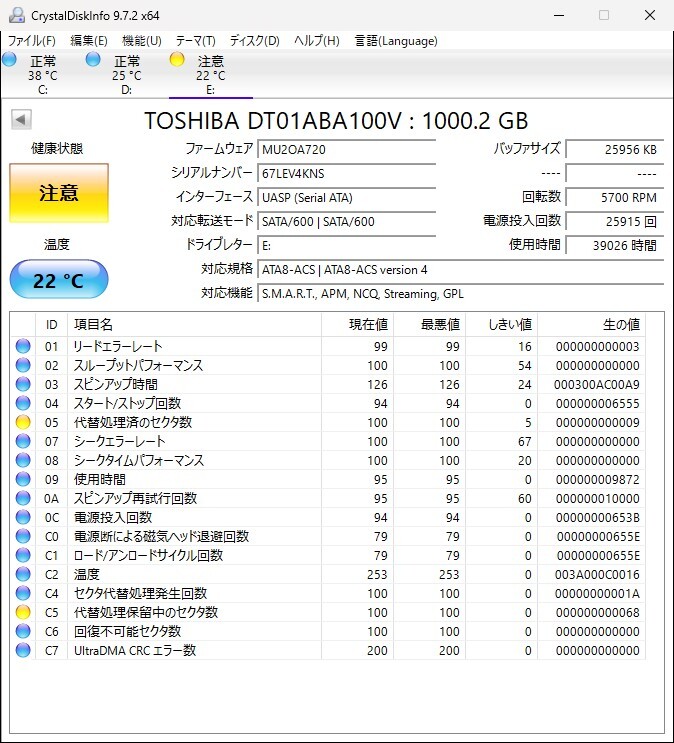Minimize the CrystalDiskInfo window
The height and width of the screenshot is (743, 674).
tap(559, 15)
